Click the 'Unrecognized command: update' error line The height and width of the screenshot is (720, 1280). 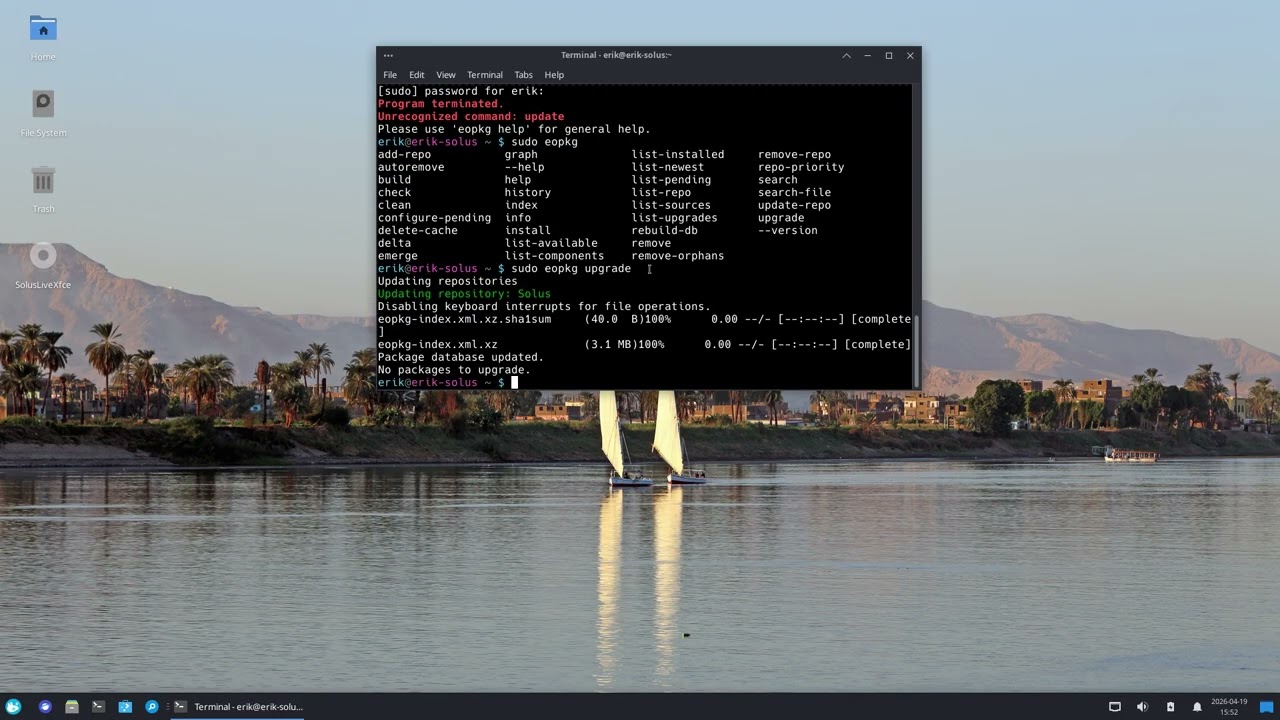pyautogui.click(x=471, y=116)
